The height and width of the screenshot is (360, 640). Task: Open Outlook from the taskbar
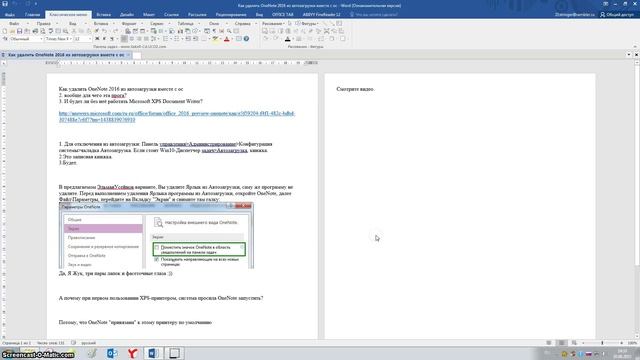112,353
